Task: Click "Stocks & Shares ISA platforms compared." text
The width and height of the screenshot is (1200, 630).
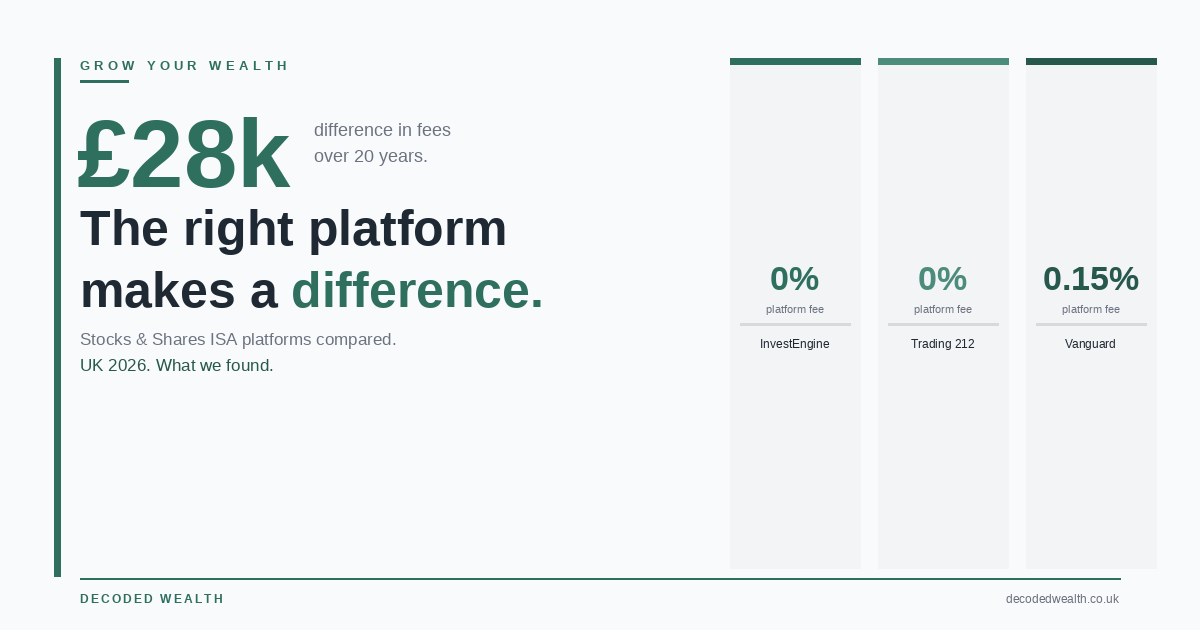Action: (238, 339)
